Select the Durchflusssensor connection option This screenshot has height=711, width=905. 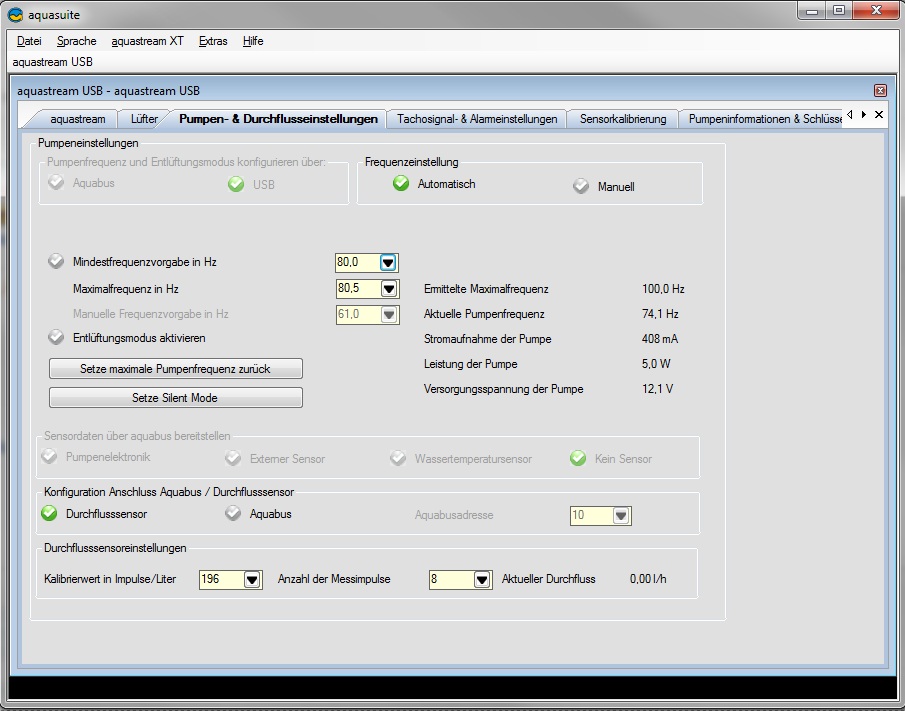[49, 514]
